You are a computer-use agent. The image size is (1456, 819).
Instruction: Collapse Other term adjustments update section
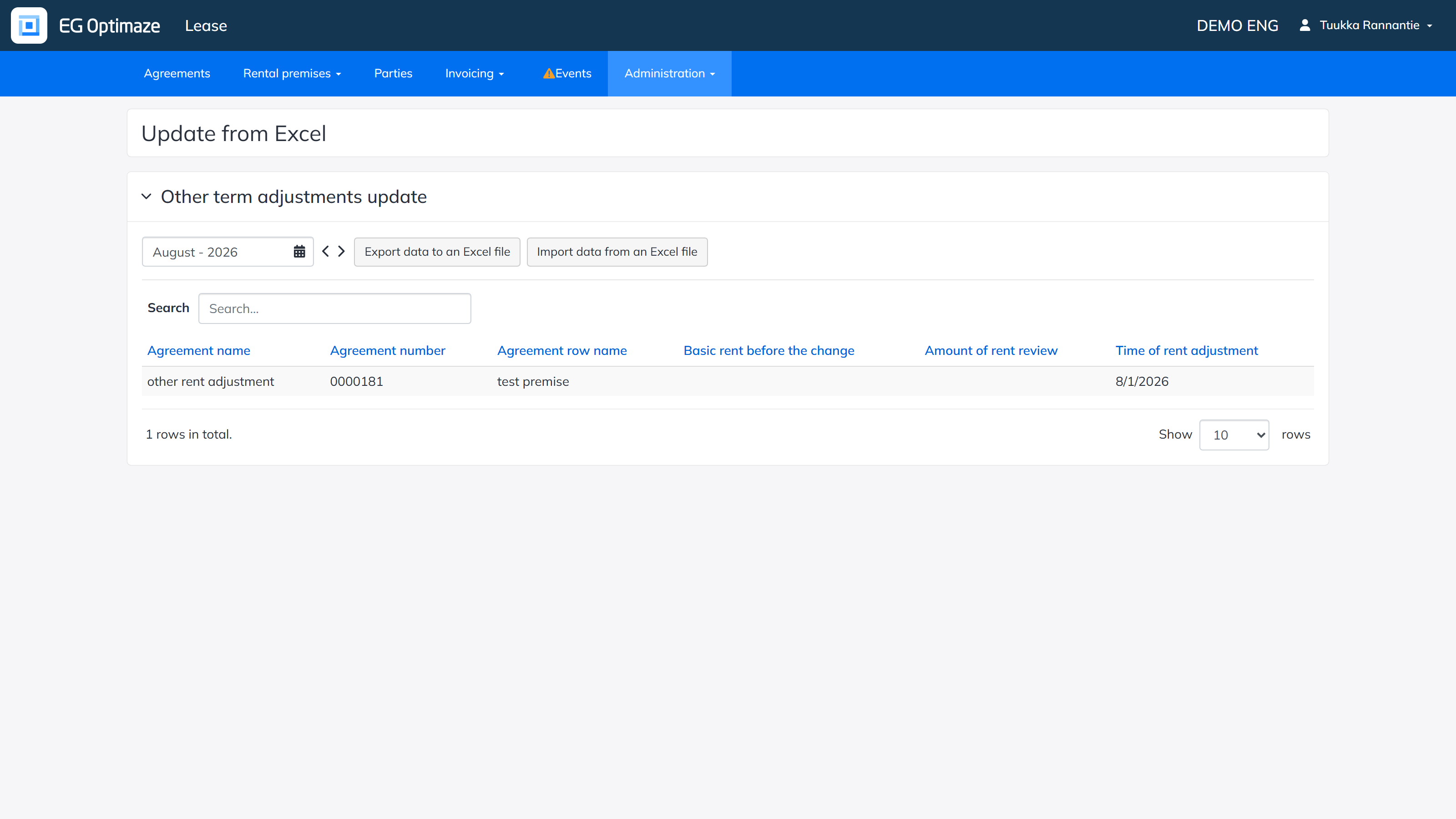147,197
